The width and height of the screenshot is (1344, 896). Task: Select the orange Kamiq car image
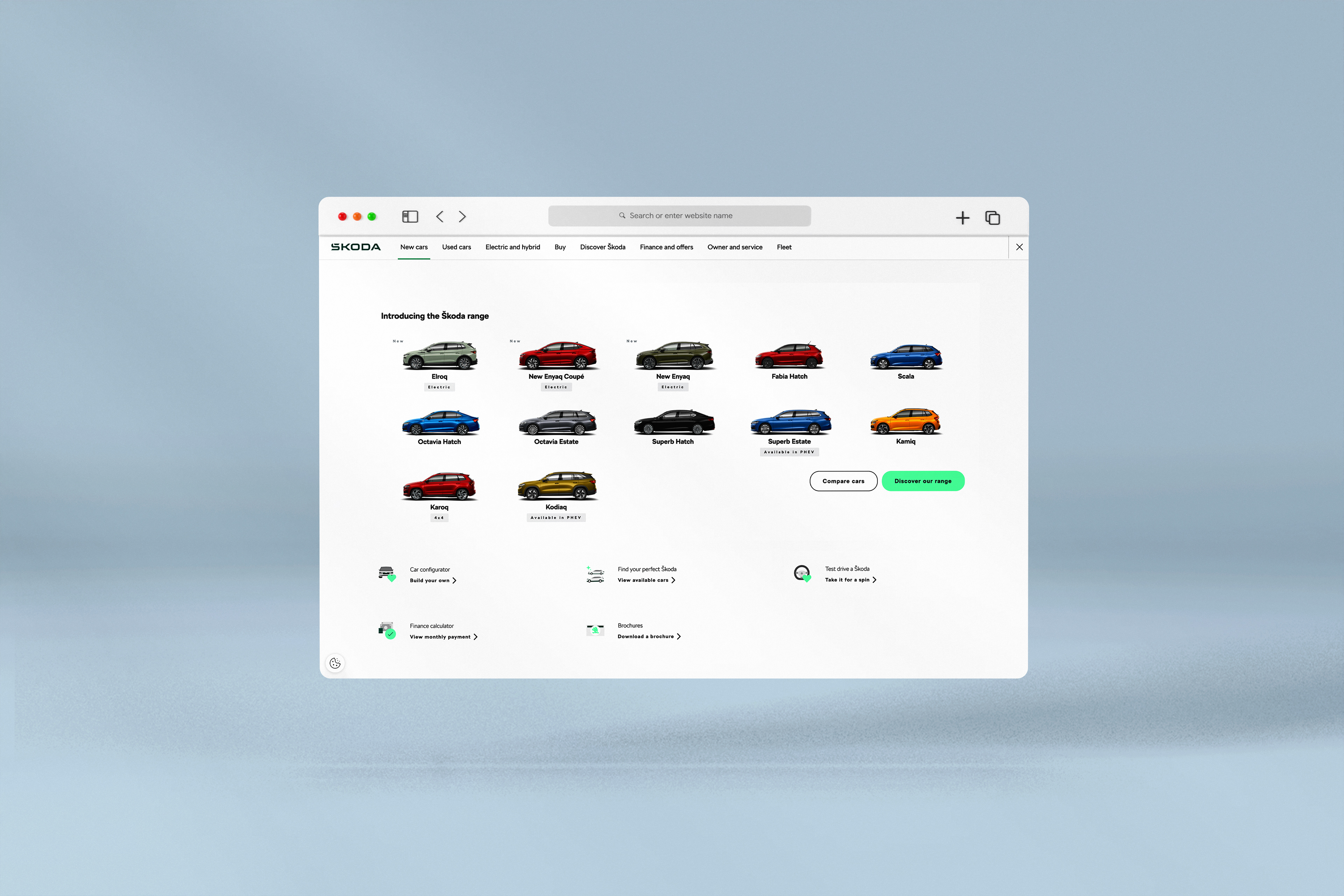[906, 421]
